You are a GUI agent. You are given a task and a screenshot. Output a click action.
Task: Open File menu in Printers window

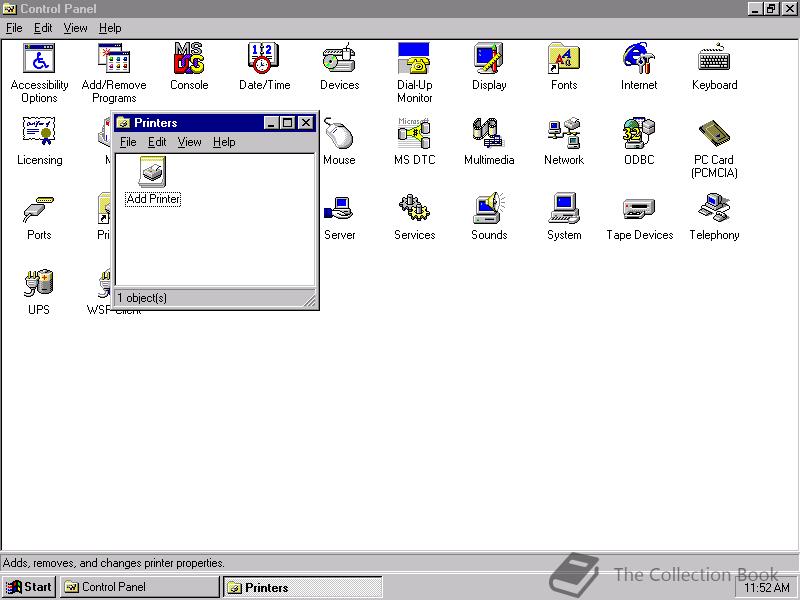[128, 142]
